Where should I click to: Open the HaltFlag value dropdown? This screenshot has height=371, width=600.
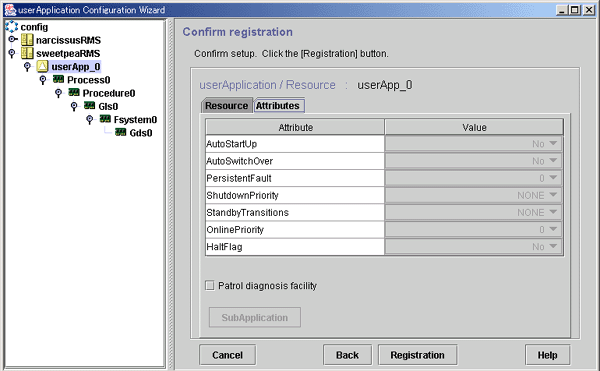coord(473,247)
